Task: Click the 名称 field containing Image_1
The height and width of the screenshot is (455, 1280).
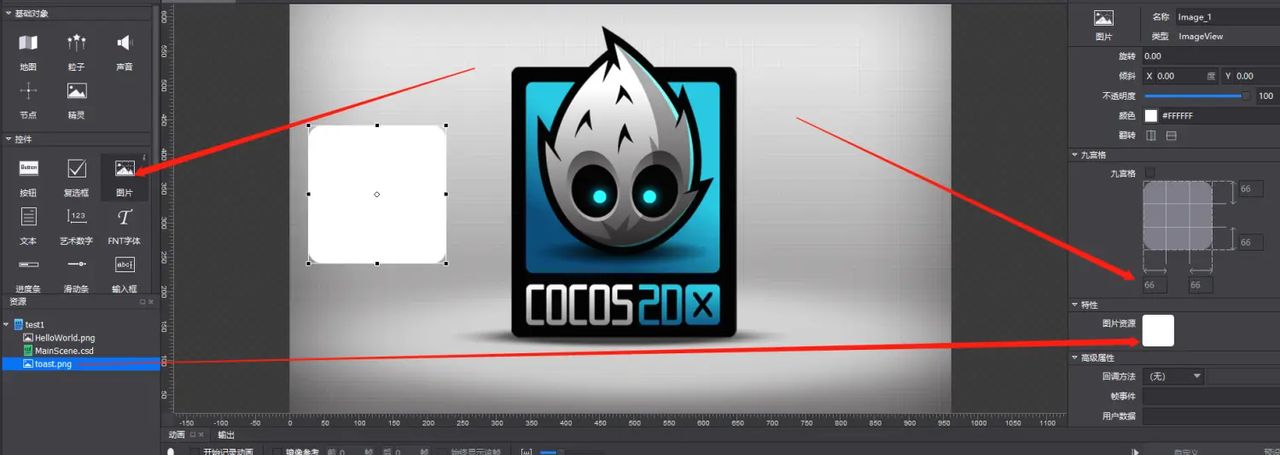Action: pos(1227,17)
